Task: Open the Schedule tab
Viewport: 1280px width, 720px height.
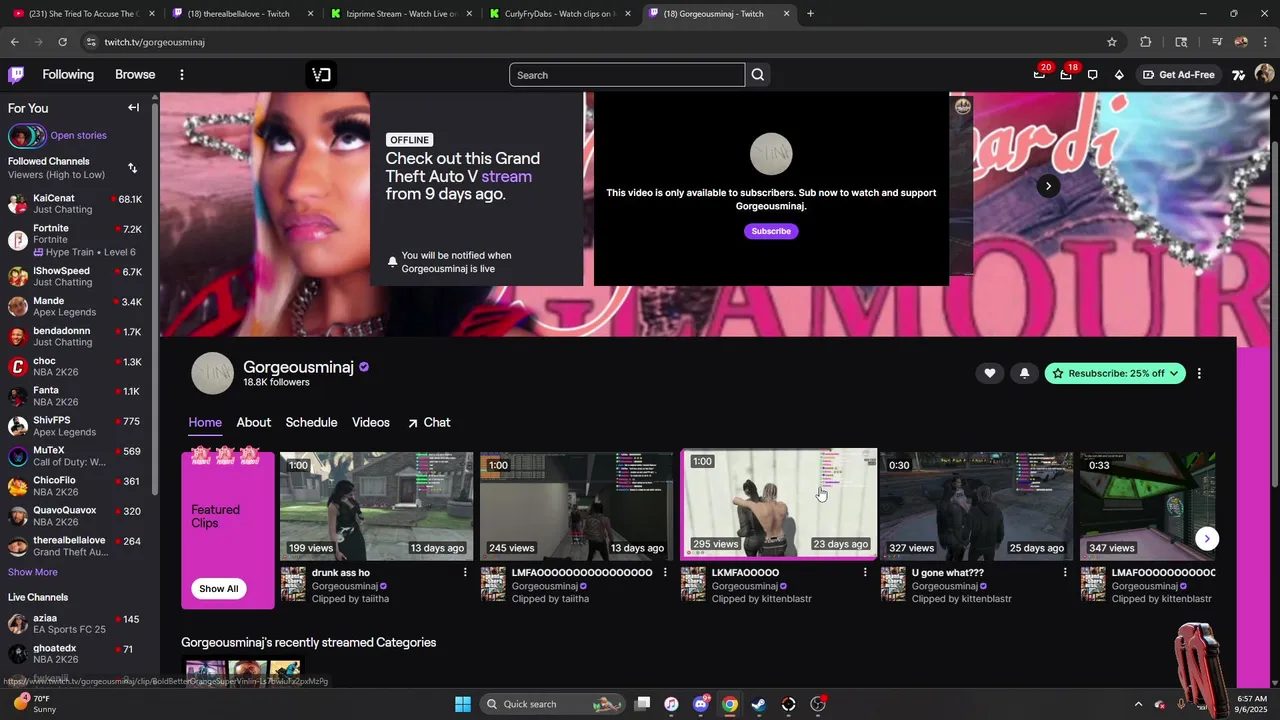Action: coord(311,422)
